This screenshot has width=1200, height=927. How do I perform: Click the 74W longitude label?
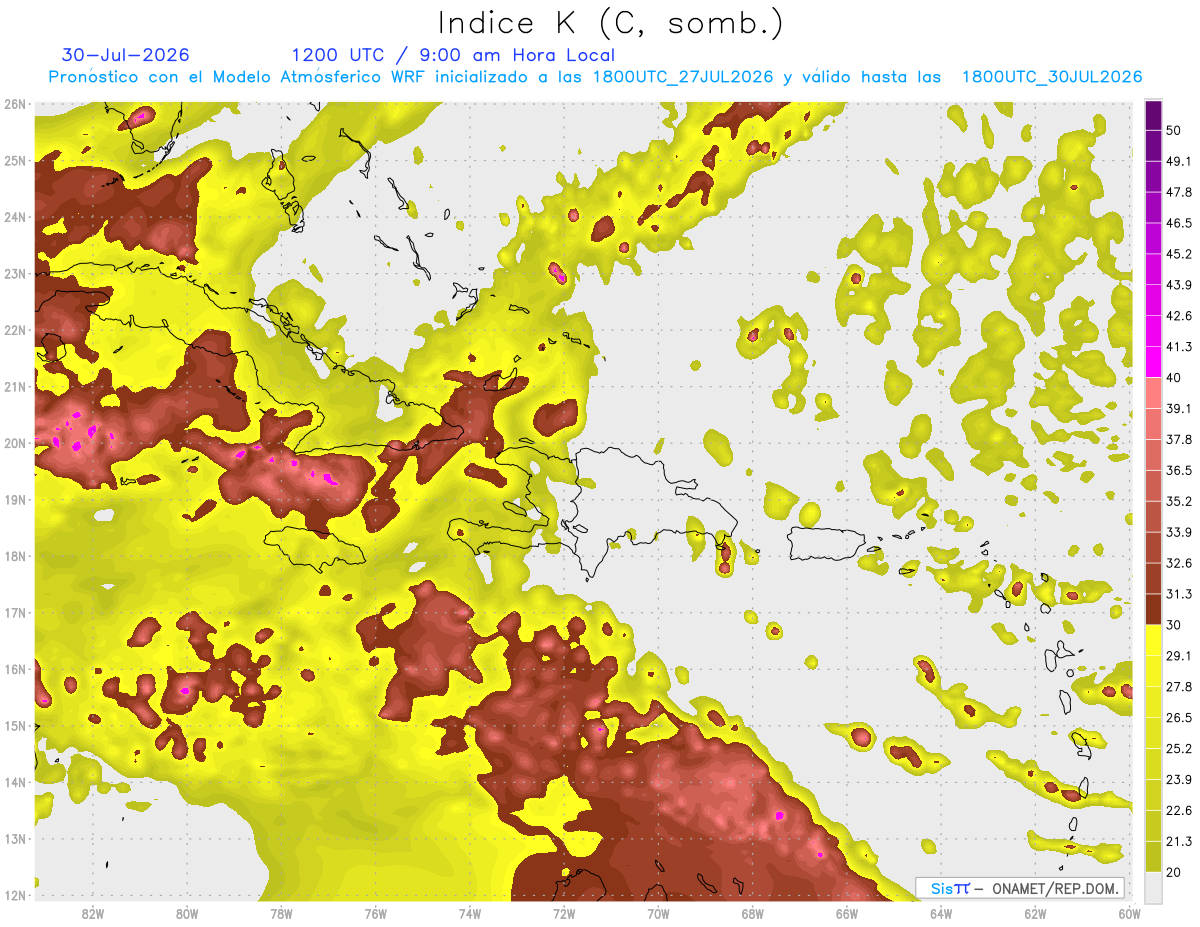tap(470, 913)
